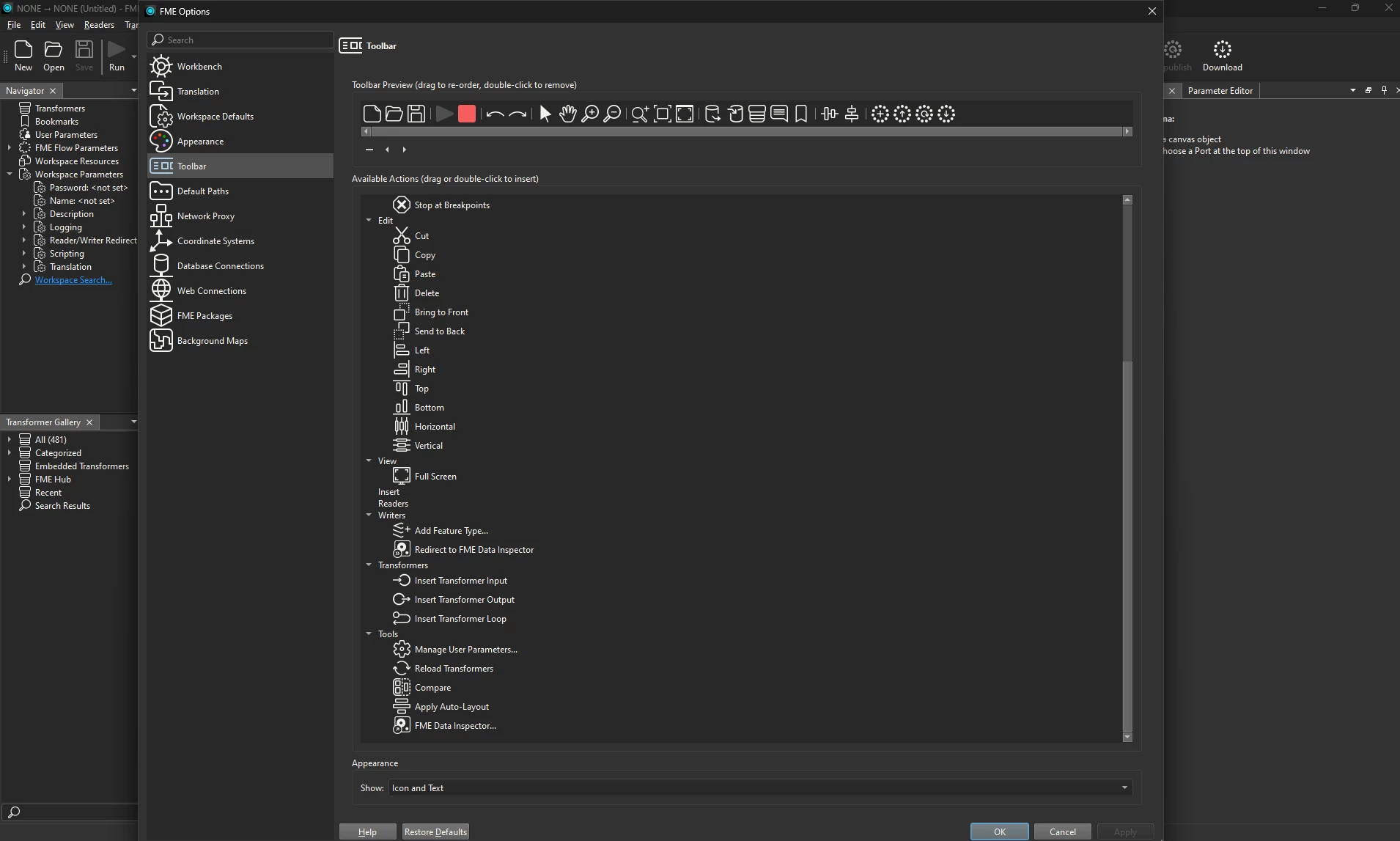Click the toolbar preview horizontal scrollbar

pos(746,132)
